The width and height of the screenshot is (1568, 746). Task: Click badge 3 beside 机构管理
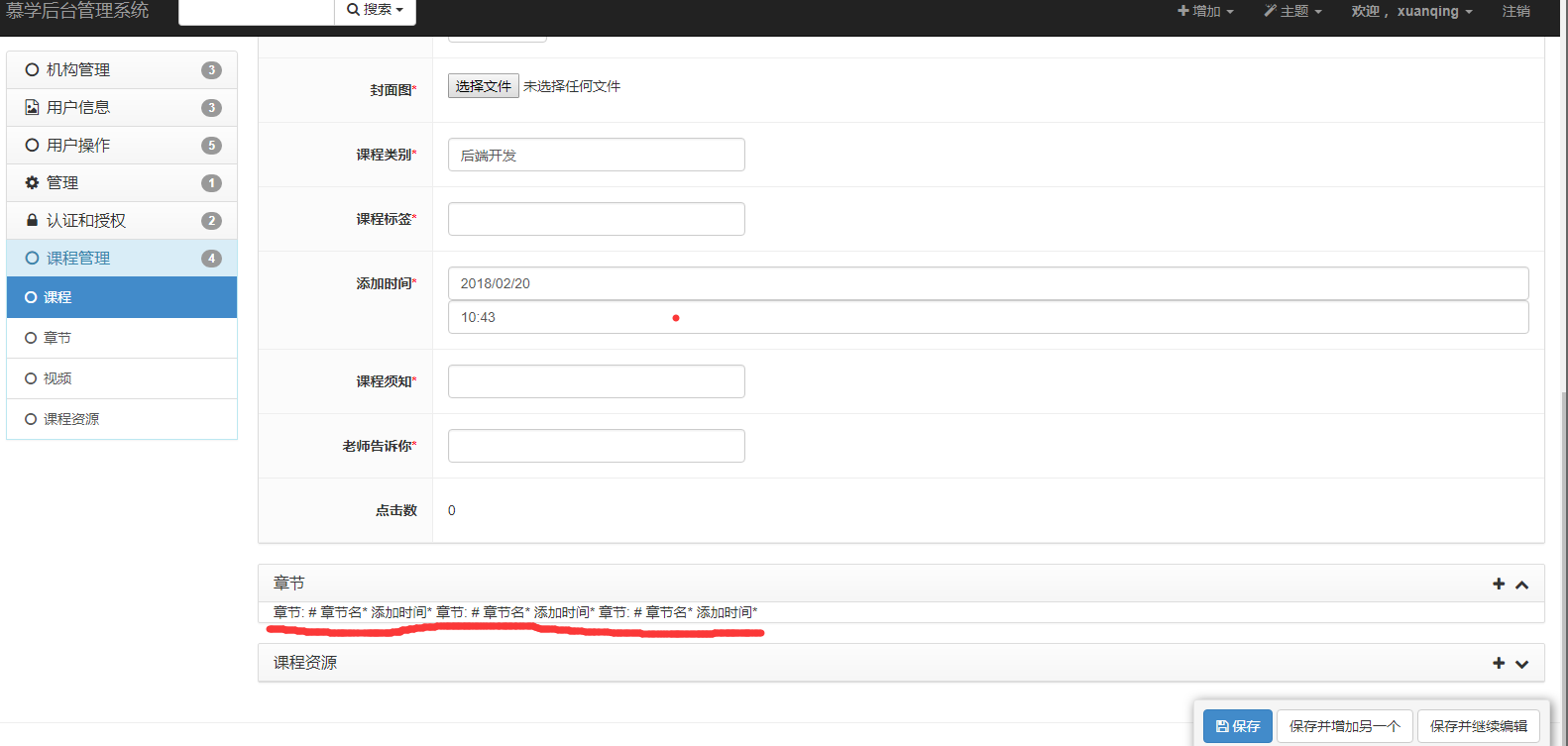211,69
